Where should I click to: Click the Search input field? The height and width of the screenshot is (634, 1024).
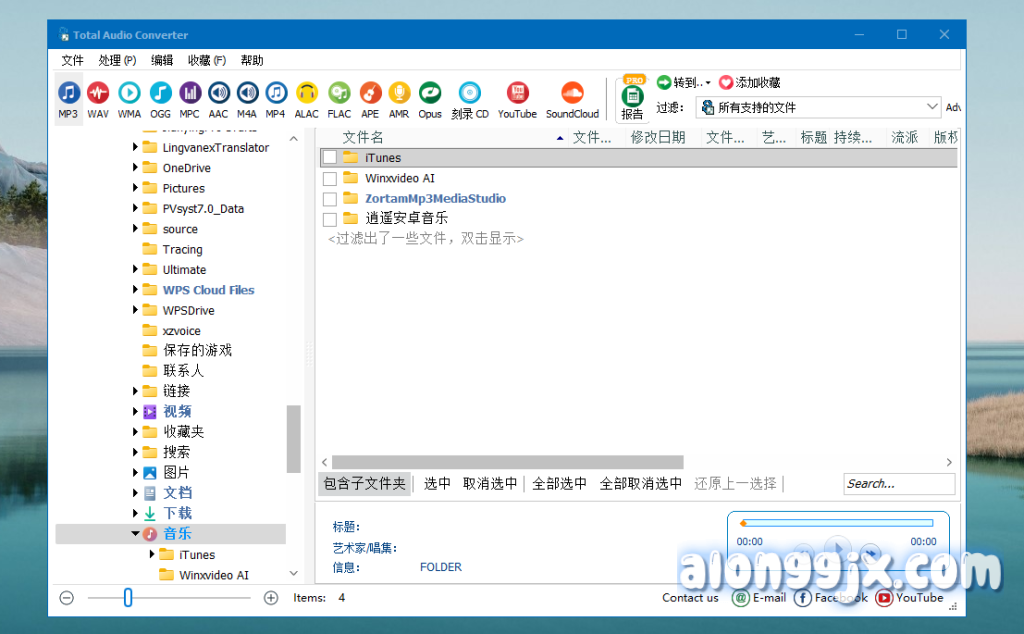(x=898, y=484)
